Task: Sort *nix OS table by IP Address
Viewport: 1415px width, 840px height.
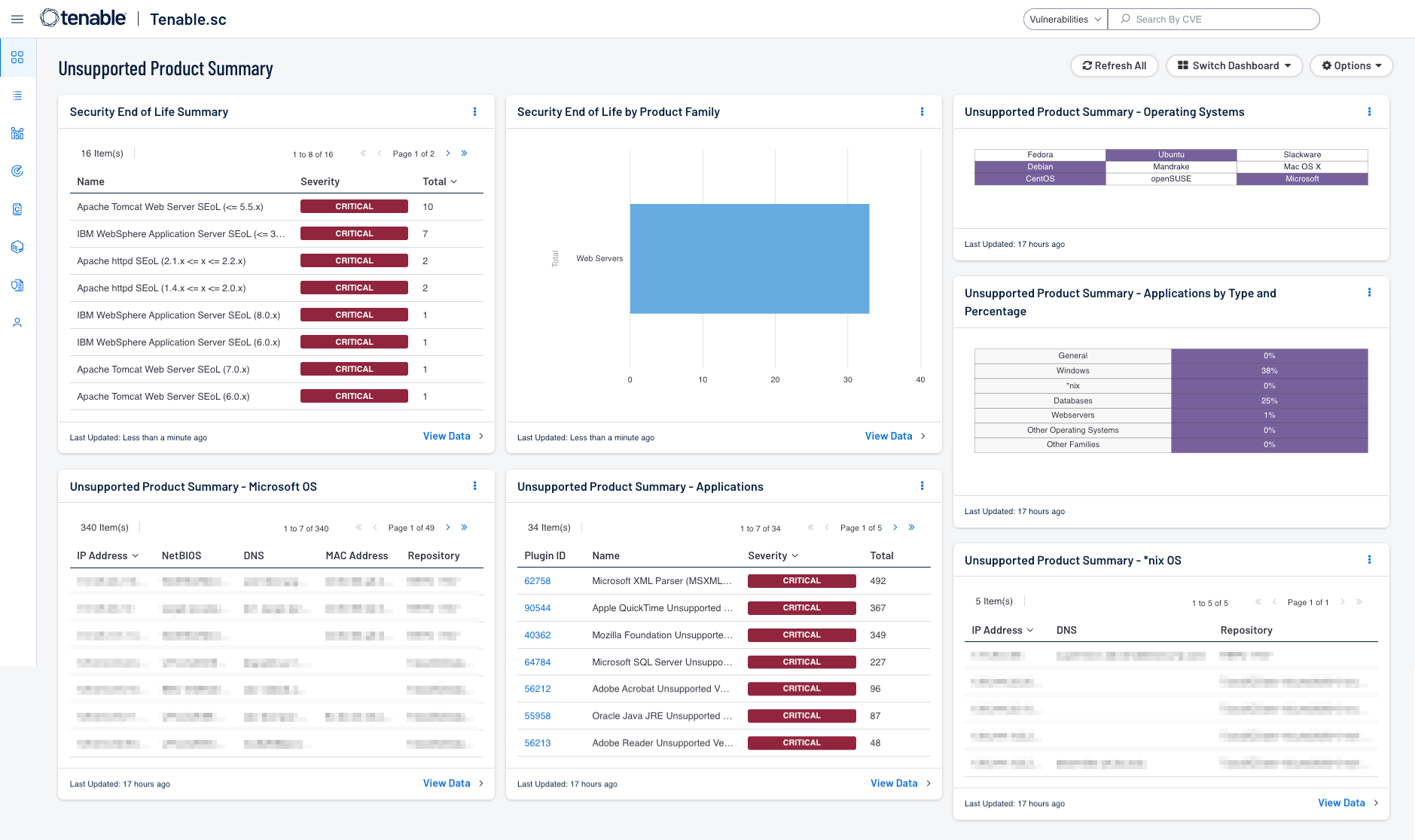Action: pyautogui.click(x=1002, y=630)
